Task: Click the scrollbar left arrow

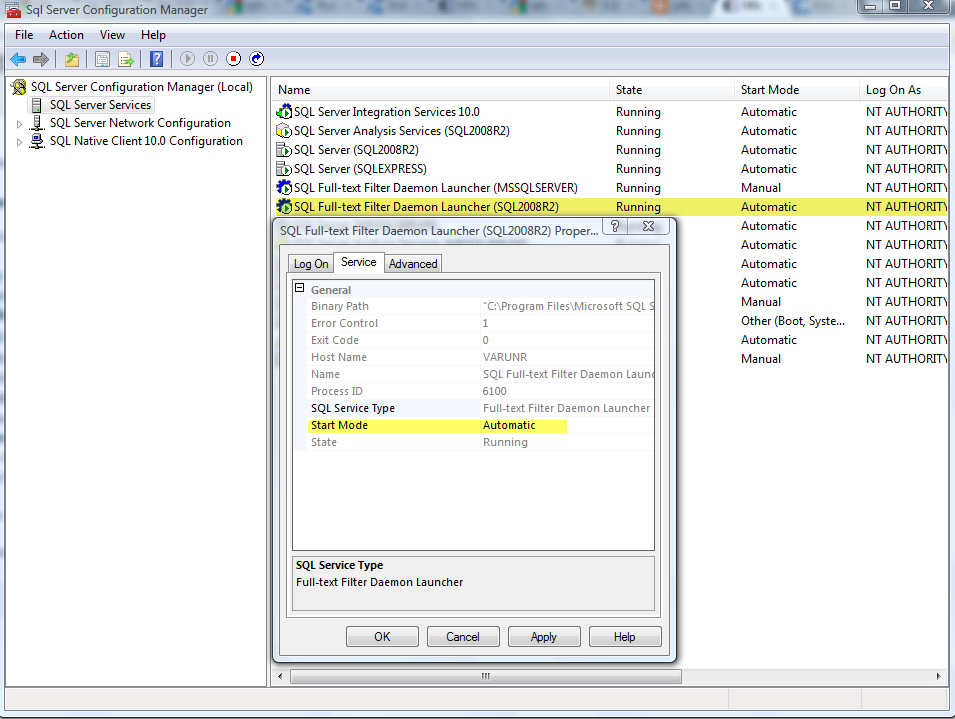Action: tap(280, 676)
